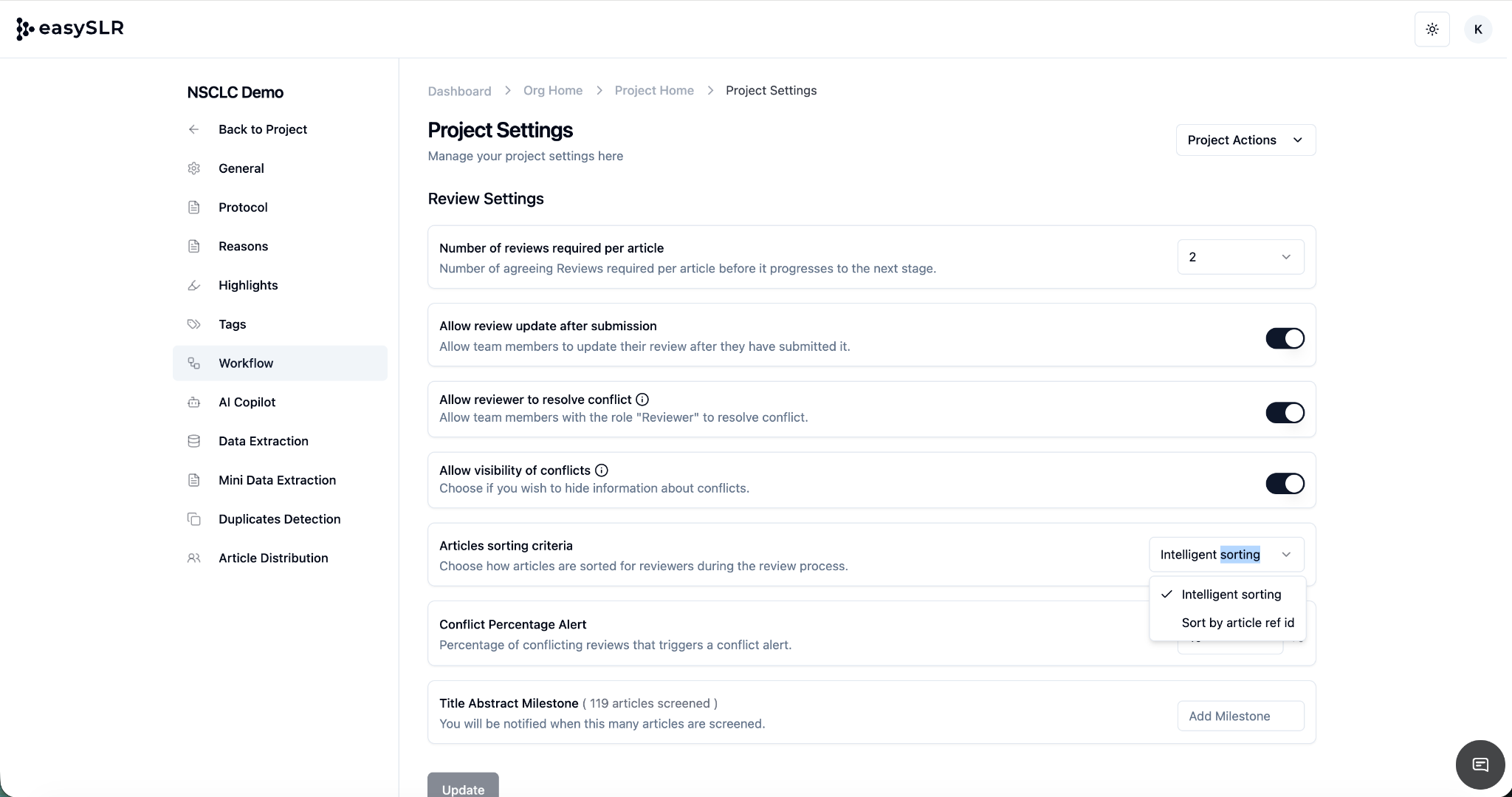1512x797 pixels.
Task: Click the AI Copilot robot icon
Action: point(194,403)
